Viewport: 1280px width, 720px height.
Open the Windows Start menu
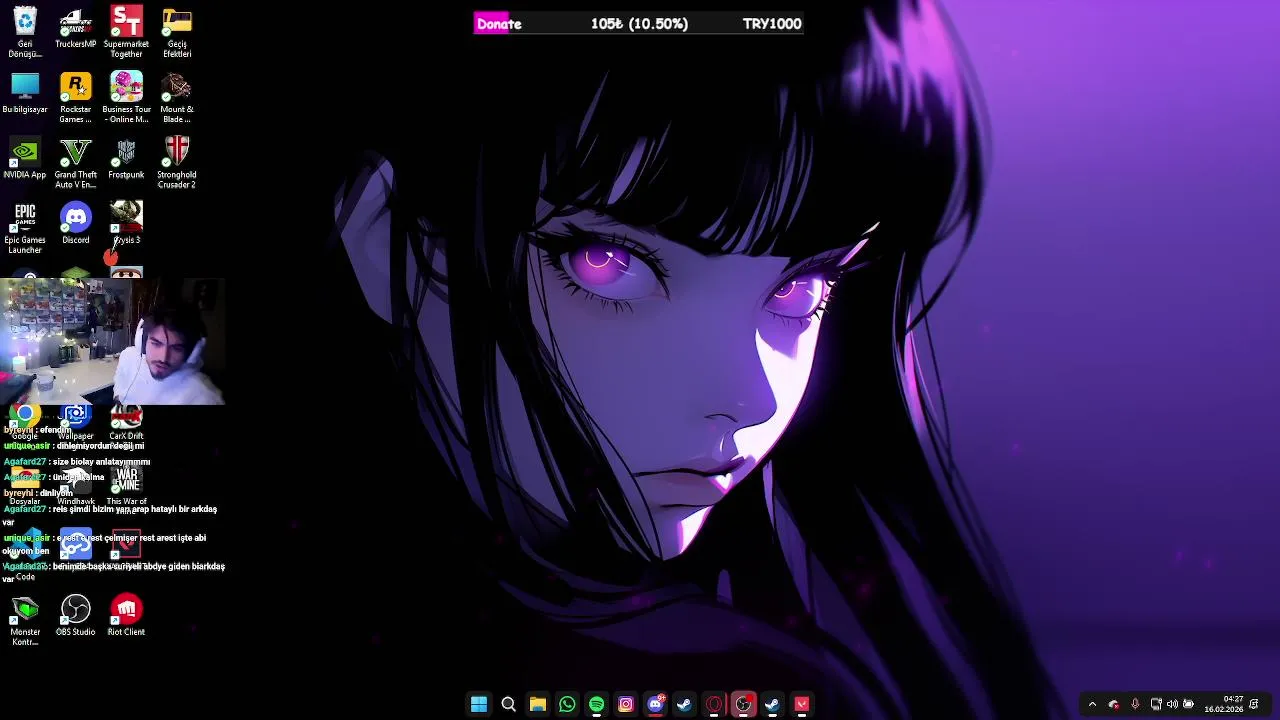click(x=479, y=704)
